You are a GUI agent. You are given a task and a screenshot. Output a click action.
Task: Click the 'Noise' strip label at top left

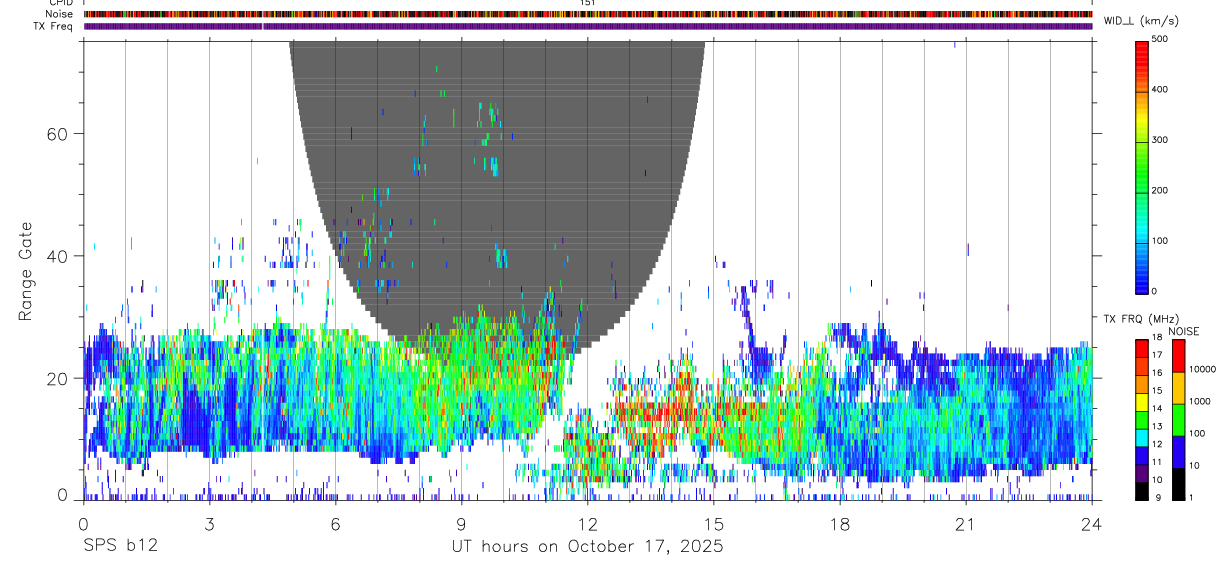point(59,14)
